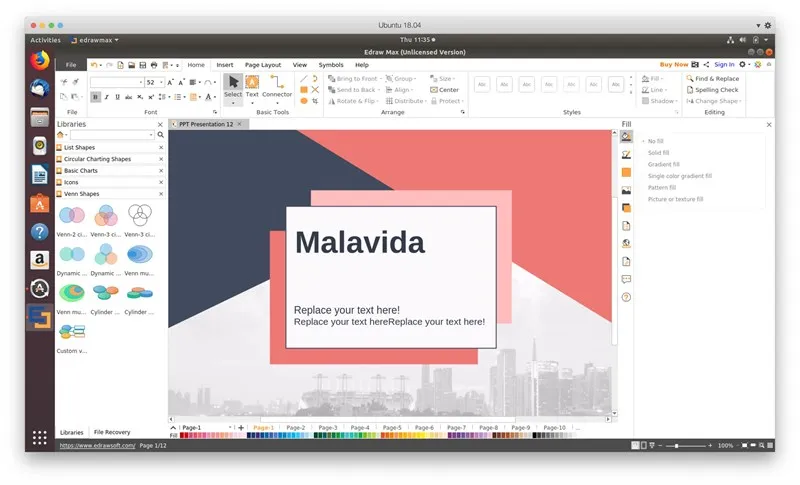Open the Insert ribbon tab
Screen dimensions: 800x485
click(x=225, y=64)
